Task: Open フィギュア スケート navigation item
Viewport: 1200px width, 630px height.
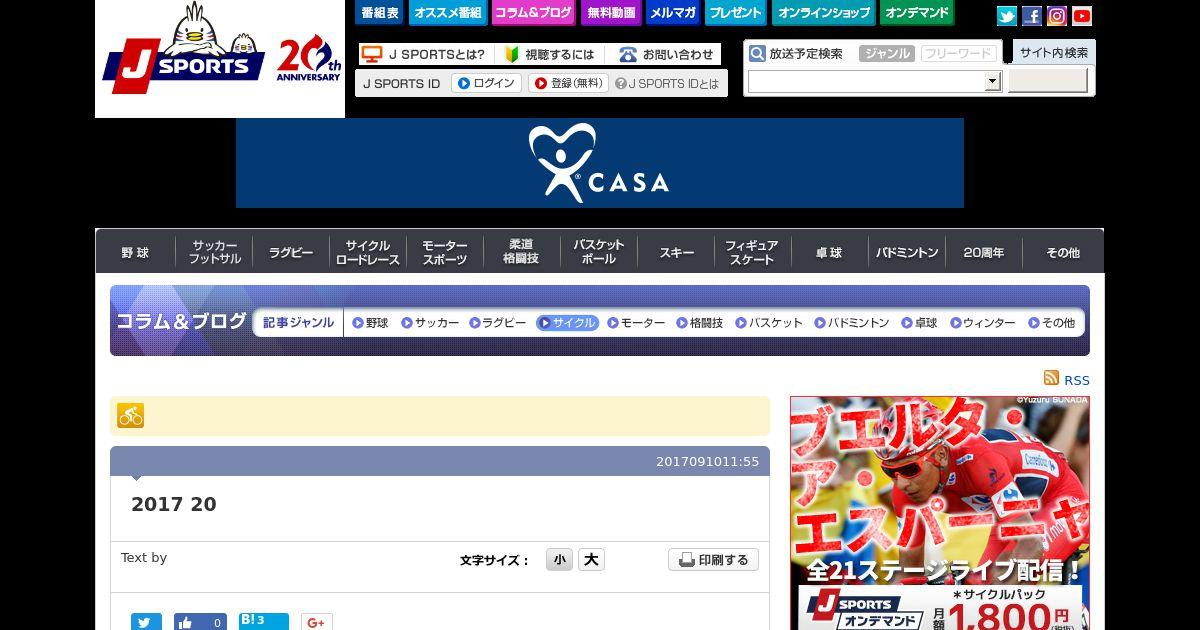Action: coord(752,253)
